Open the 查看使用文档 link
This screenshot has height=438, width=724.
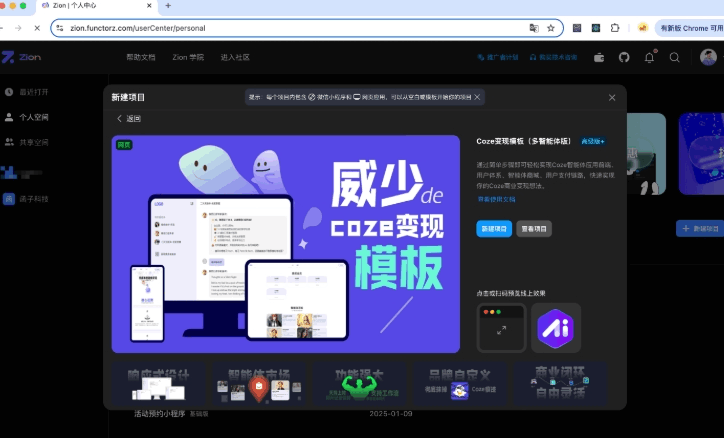click(496, 199)
